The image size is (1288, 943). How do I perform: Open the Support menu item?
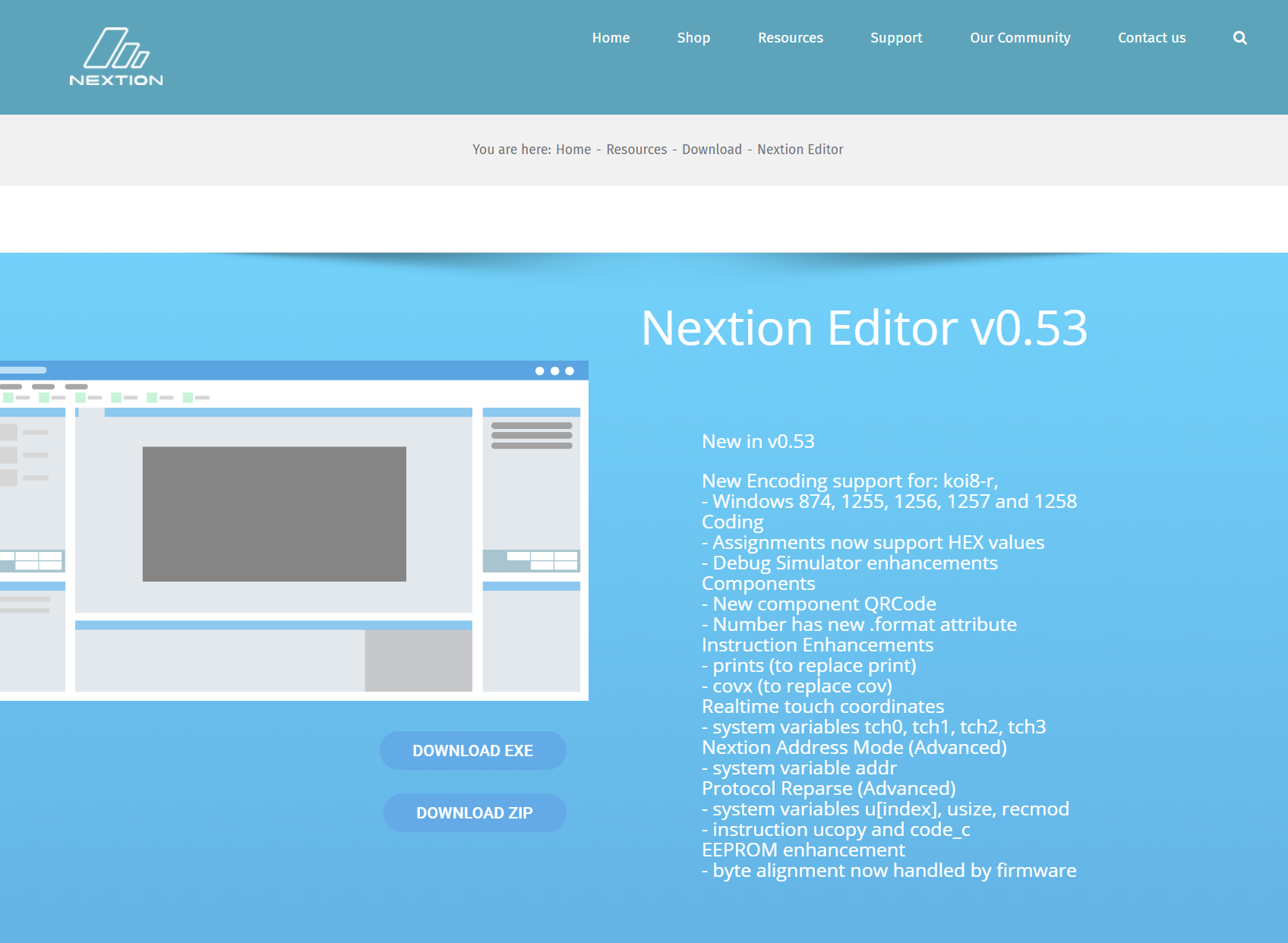pos(896,38)
